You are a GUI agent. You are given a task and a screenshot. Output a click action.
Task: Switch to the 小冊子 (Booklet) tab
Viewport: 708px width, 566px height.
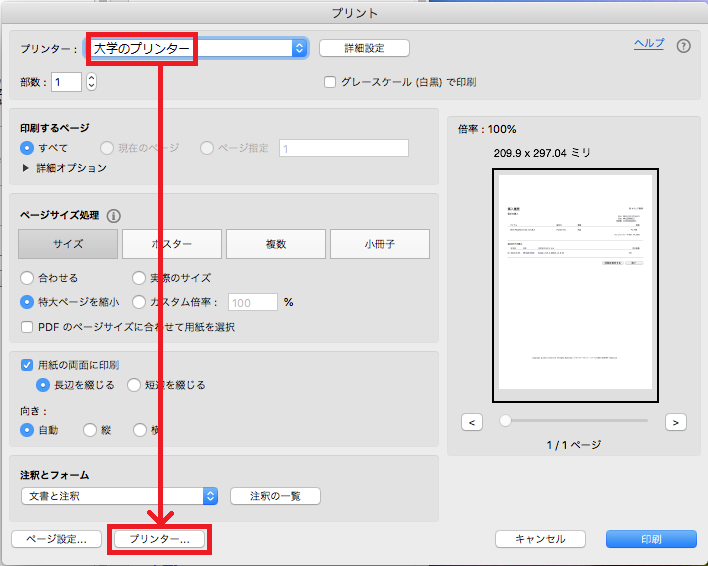point(379,244)
